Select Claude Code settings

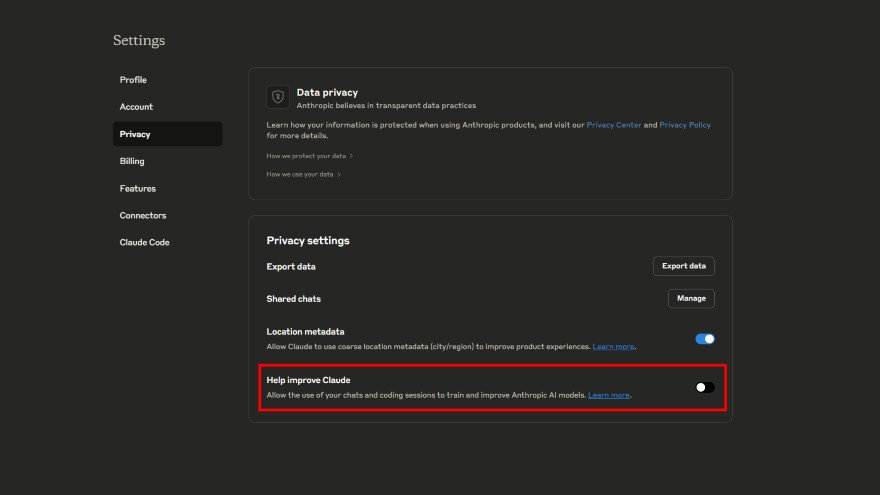tap(145, 242)
